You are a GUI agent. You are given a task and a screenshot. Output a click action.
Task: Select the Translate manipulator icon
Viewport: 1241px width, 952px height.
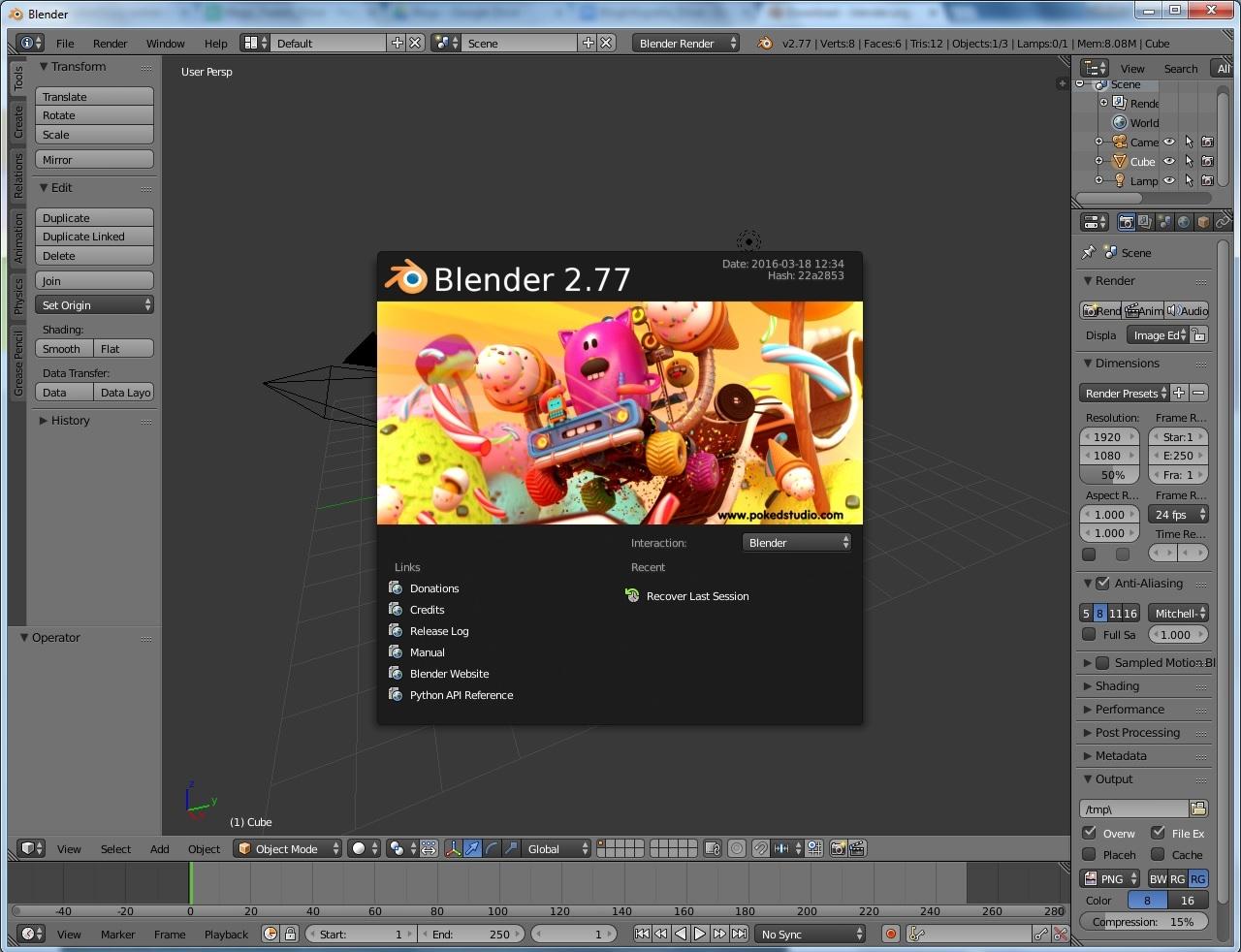pyautogui.click(x=472, y=848)
